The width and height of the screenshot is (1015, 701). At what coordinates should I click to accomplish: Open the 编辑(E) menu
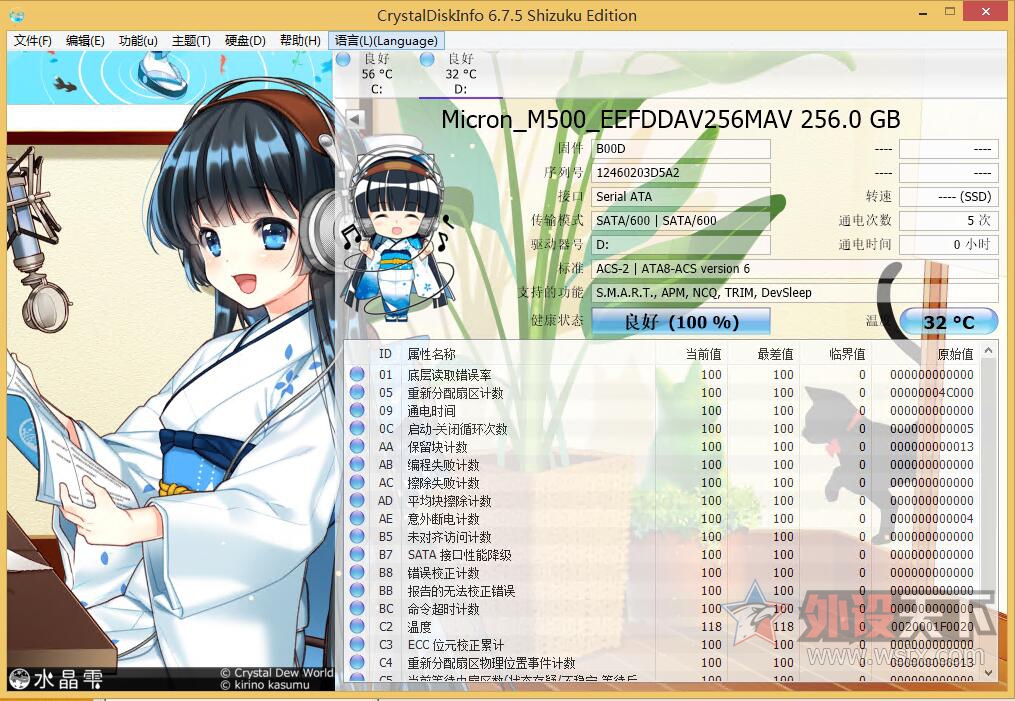85,41
